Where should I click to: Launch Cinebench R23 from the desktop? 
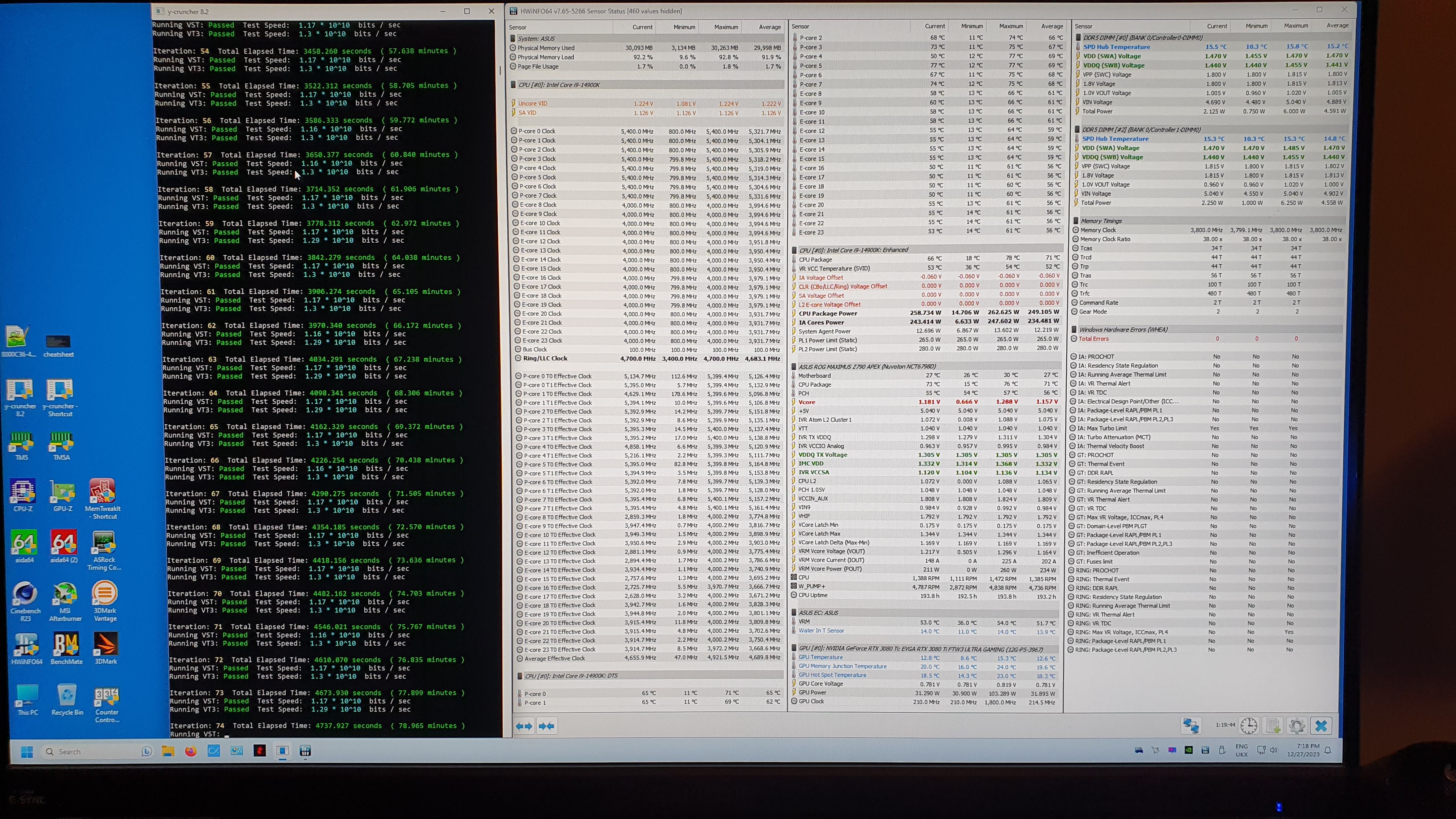[x=25, y=602]
